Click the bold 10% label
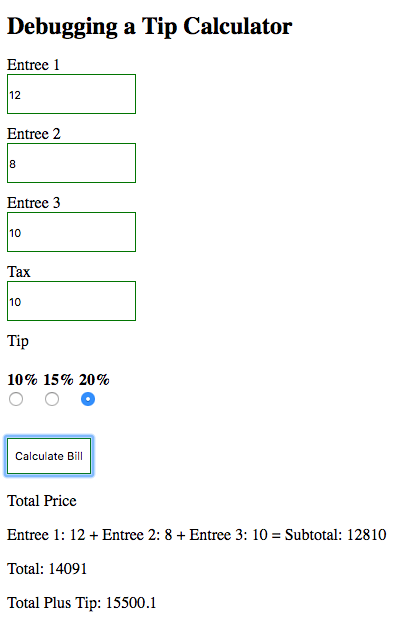 point(22,380)
